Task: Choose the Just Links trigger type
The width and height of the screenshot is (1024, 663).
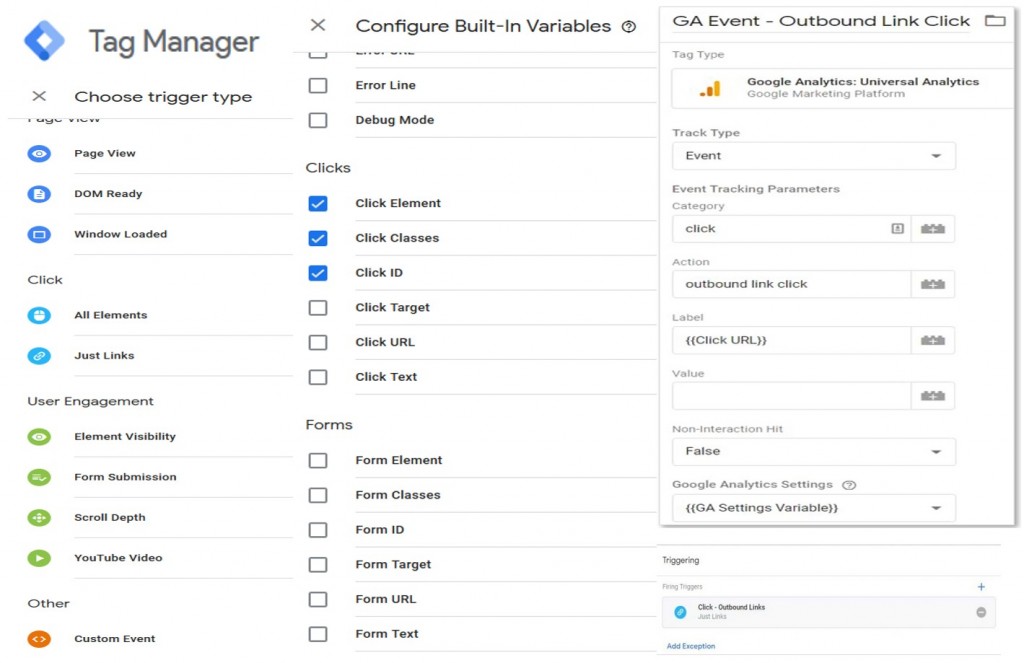Action: [104, 356]
